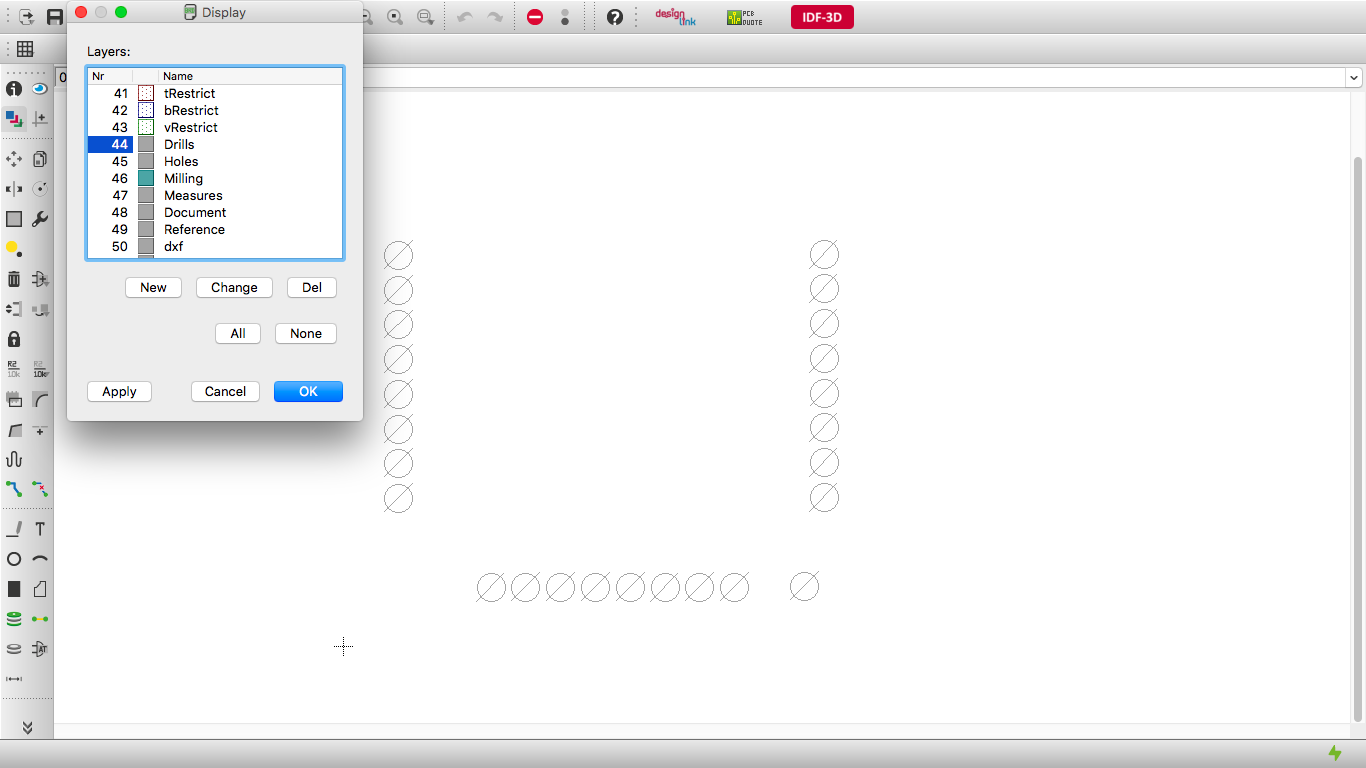Select the Lock tool
The height and width of the screenshot is (768, 1366).
(14, 339)
